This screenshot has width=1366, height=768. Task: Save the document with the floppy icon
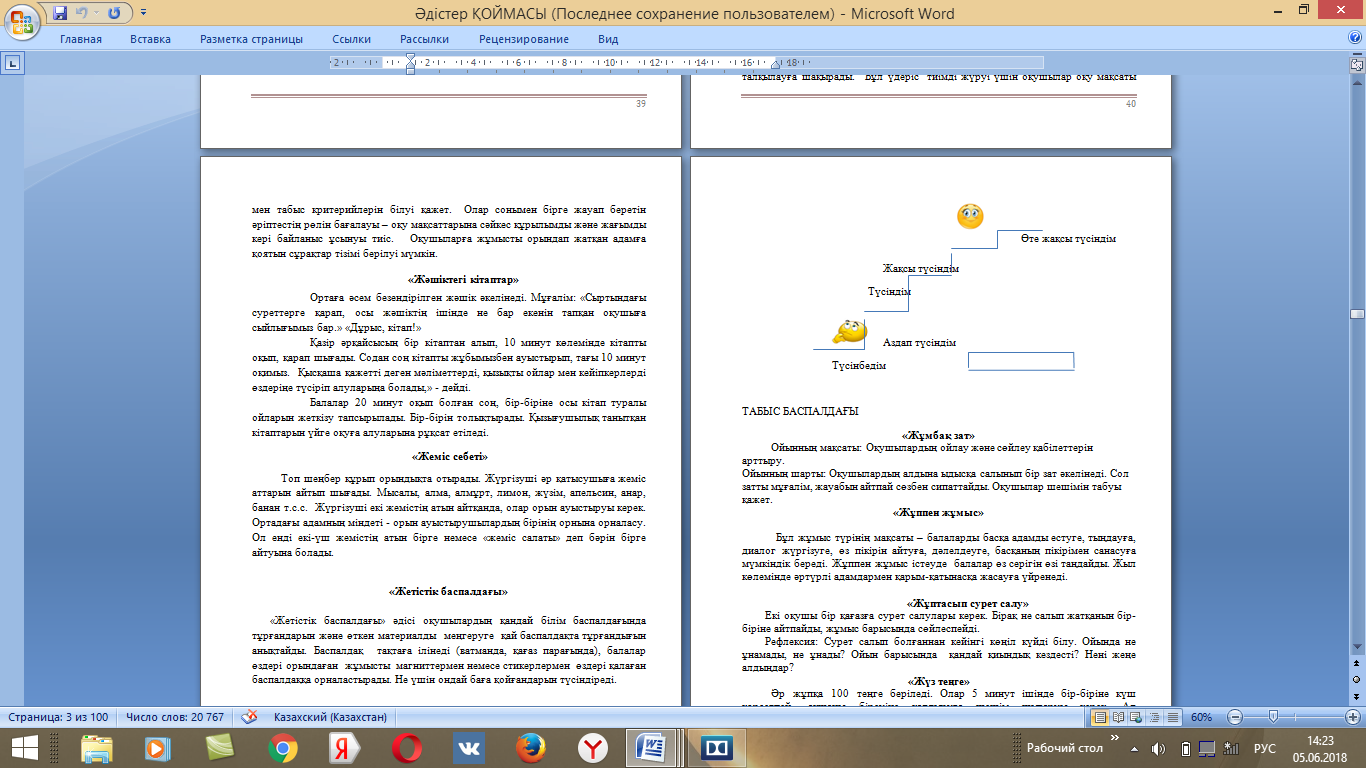(60, 14)
